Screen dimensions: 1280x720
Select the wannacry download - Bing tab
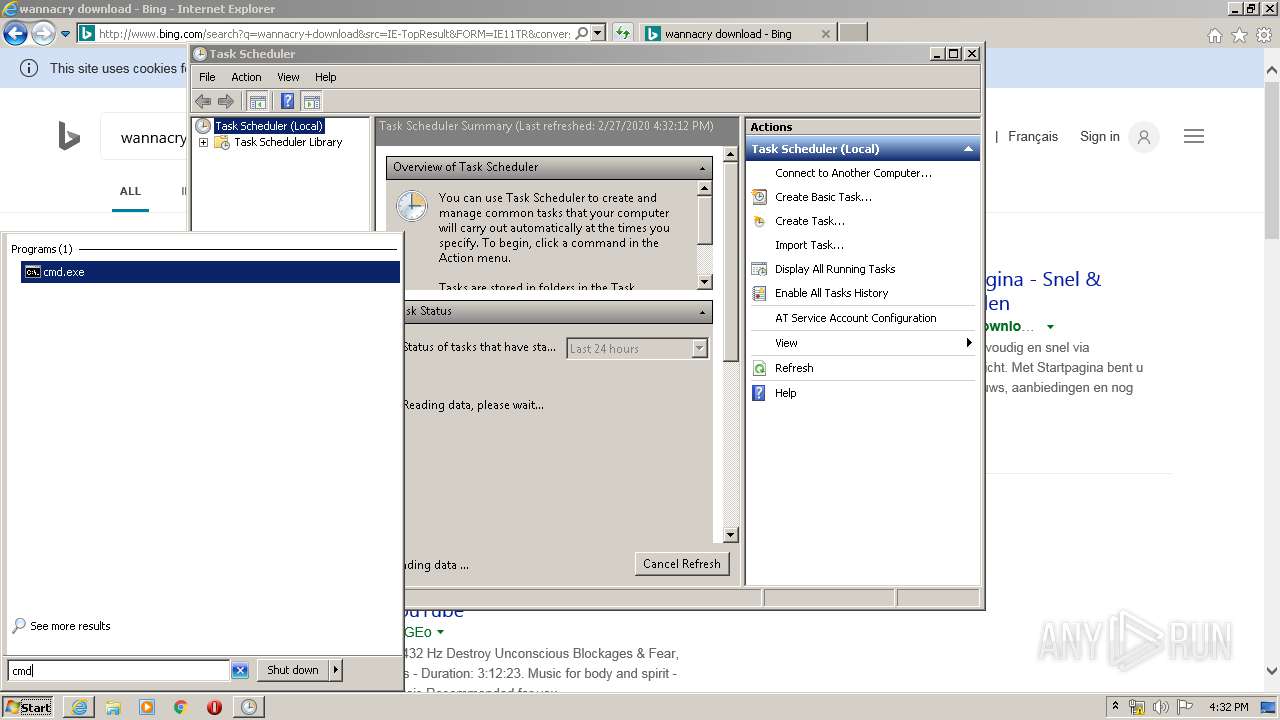(737, 33)
